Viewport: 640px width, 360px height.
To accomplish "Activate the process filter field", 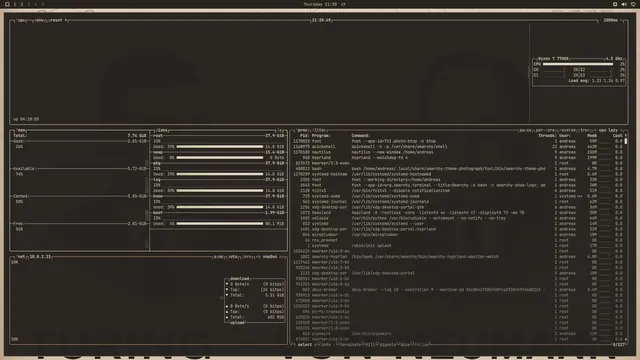I will [x=320, y=130].
